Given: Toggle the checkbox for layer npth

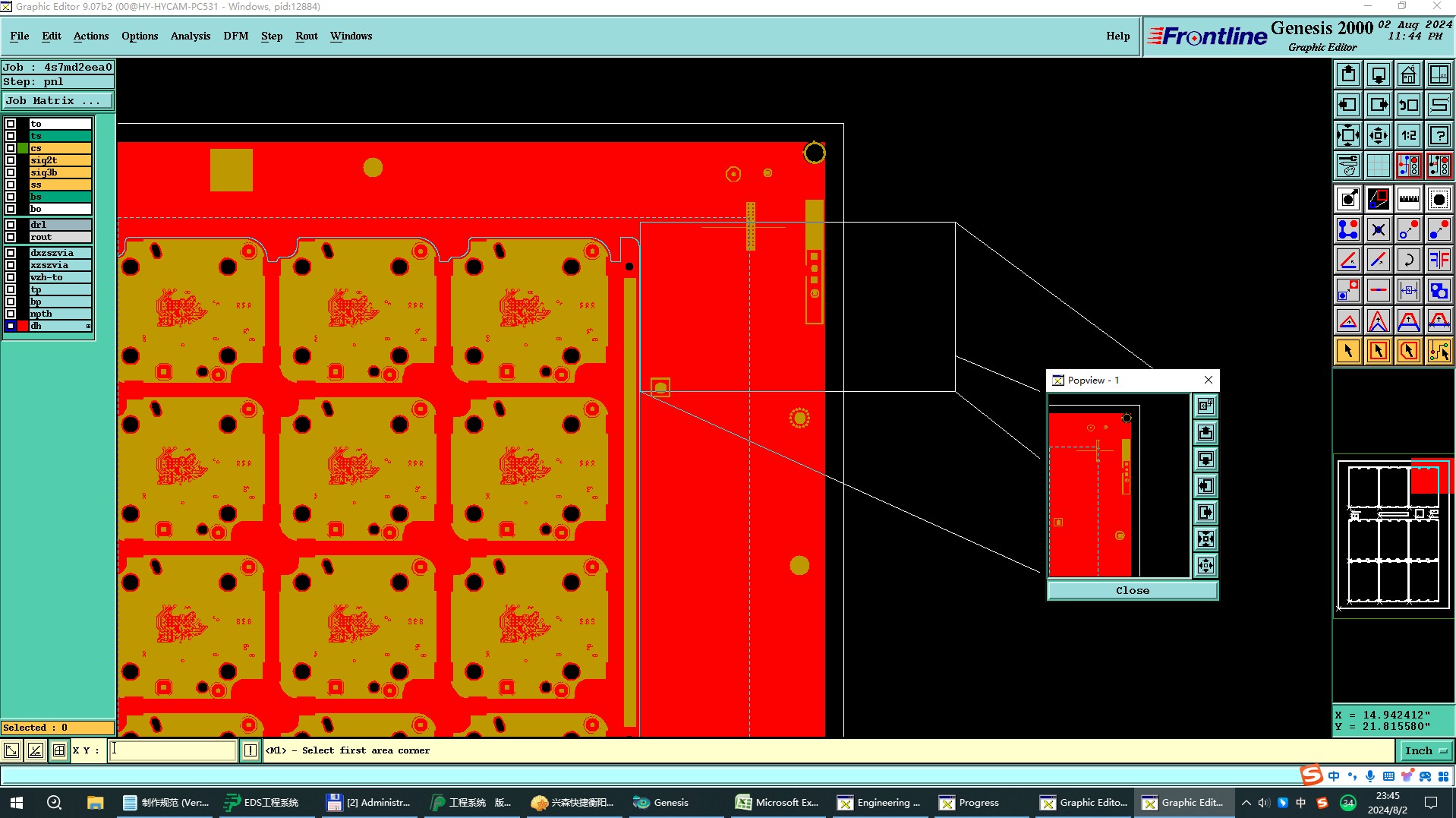Looking at the screenshot, I should click(11, 314).
